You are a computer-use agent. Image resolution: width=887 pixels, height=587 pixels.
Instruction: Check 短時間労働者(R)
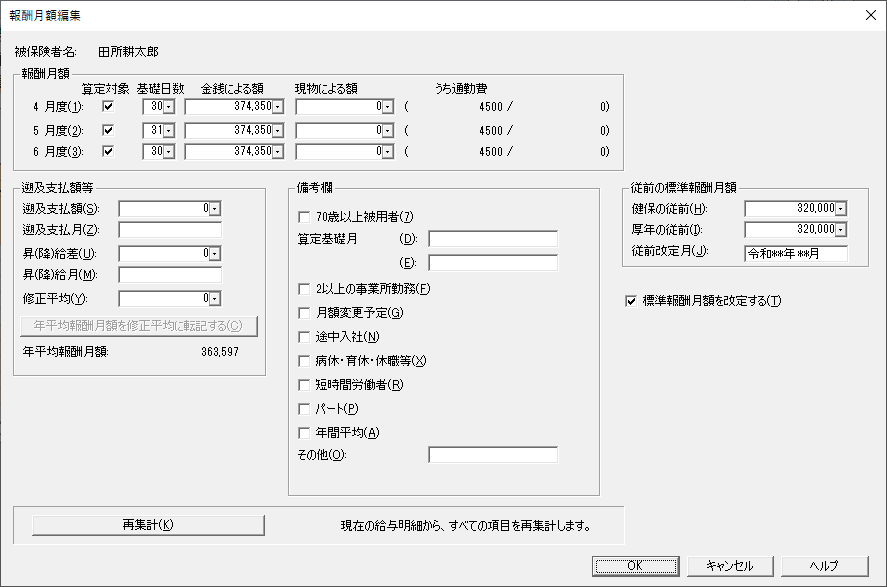[304, 385]
